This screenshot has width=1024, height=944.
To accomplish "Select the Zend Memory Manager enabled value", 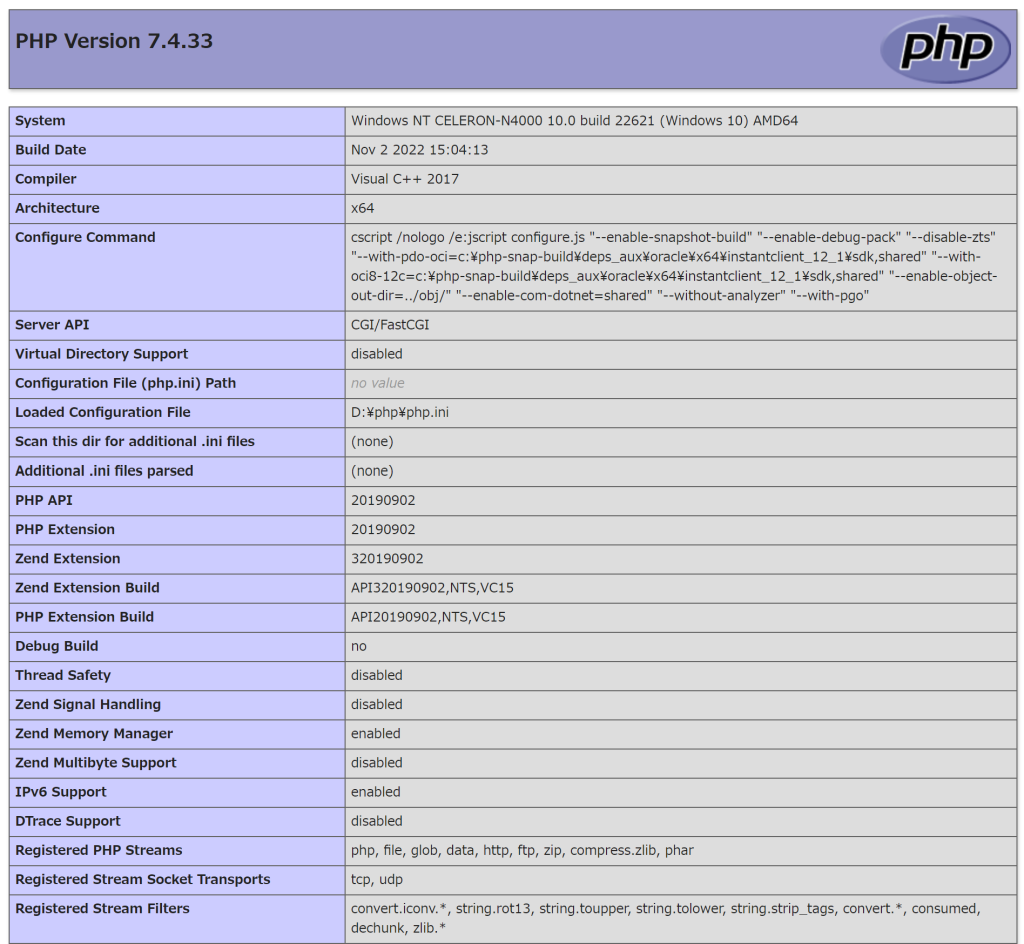I will point(376,734).
